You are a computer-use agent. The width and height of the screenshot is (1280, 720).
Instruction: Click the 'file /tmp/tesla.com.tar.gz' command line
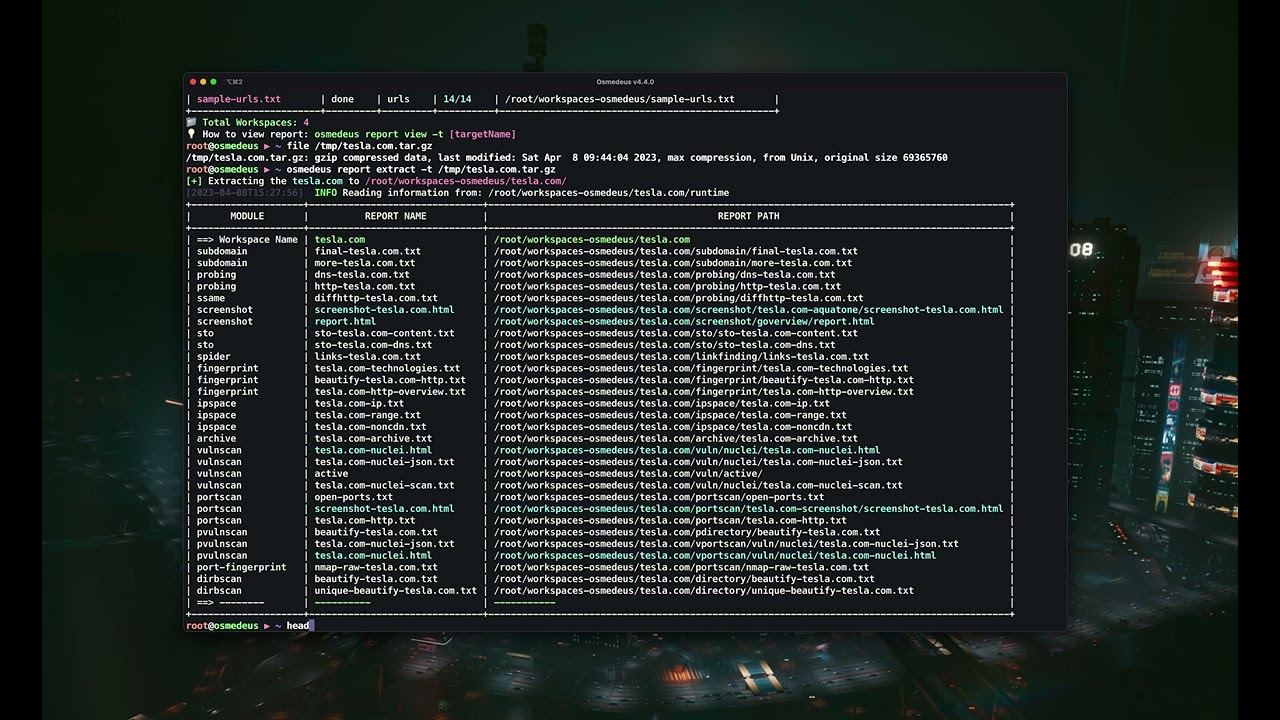pos(360,146)
